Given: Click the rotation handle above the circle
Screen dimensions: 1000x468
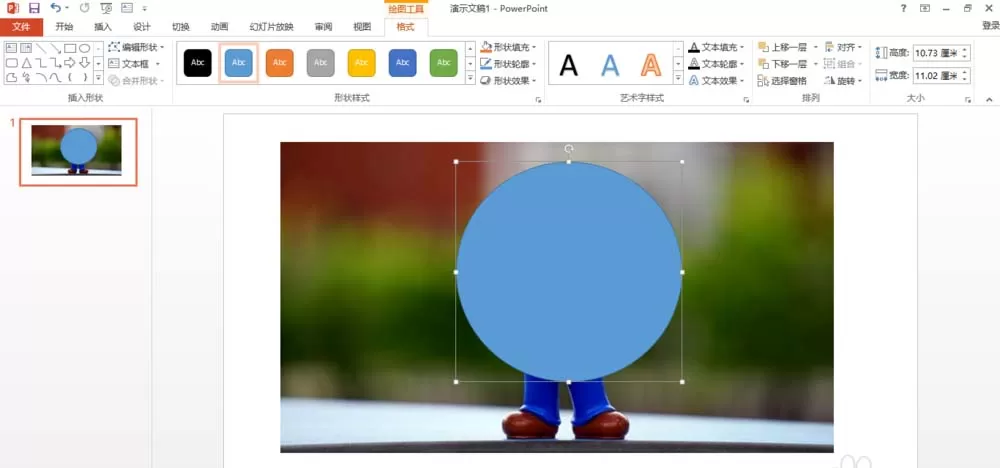Looking at the screenshot, I should coord(569,149).
